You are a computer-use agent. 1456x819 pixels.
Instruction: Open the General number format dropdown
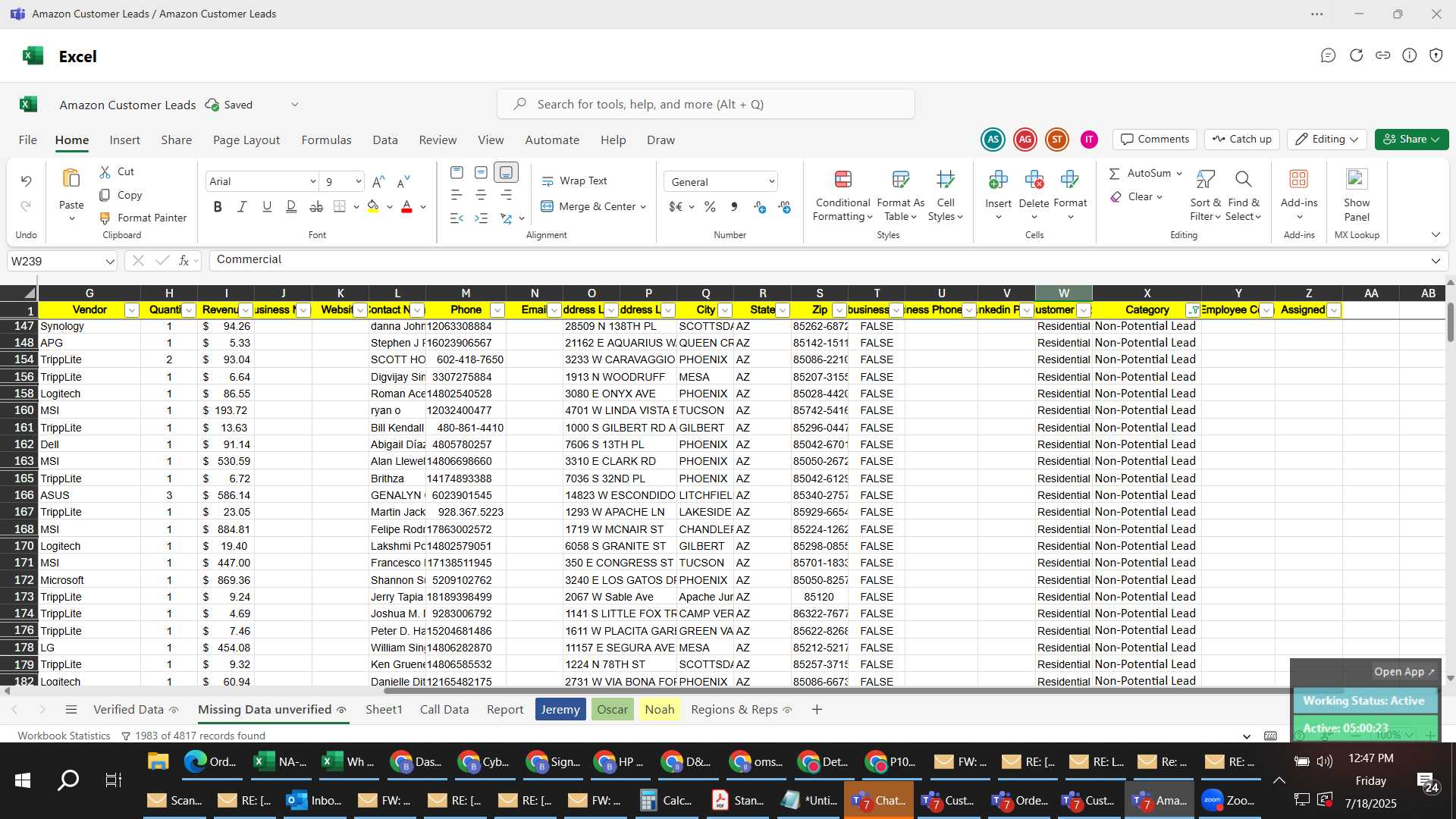[771, 182]
